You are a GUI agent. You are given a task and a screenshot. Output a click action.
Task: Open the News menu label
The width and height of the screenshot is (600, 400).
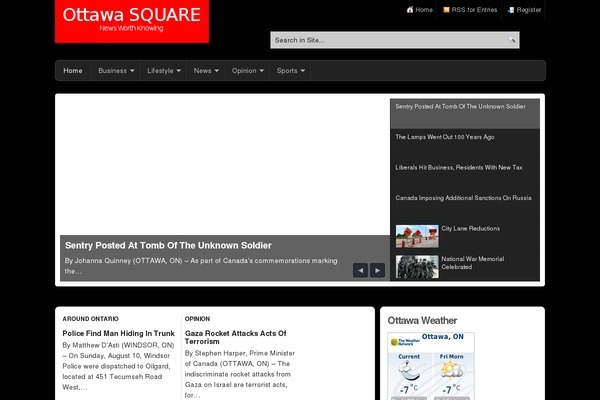202,71
